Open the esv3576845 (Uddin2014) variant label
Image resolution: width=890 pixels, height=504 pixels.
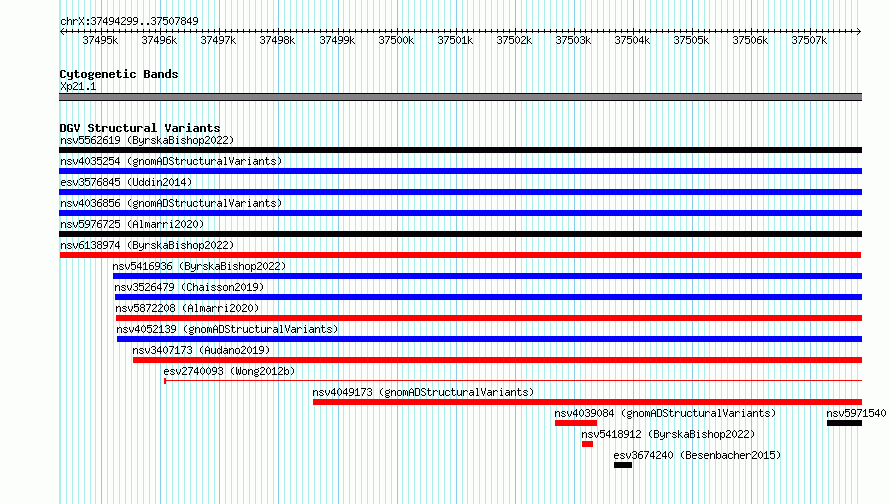126,182
